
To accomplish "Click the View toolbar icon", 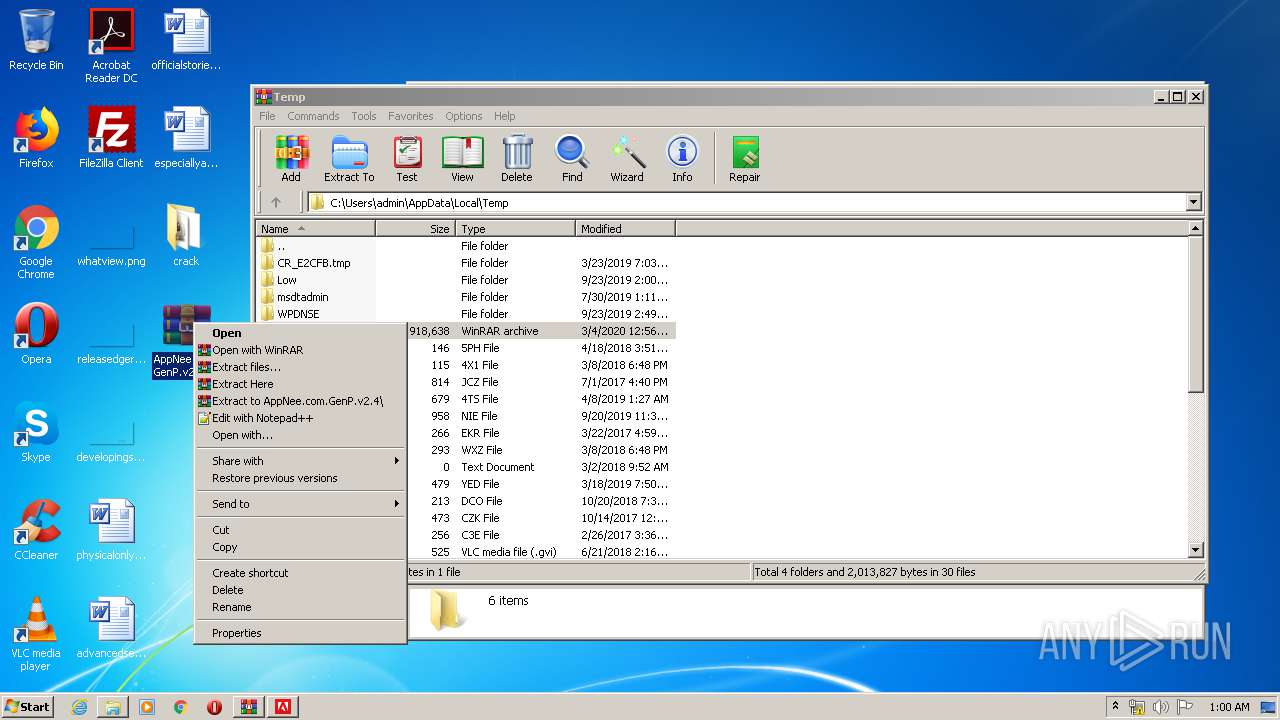I will coord(462,159).
